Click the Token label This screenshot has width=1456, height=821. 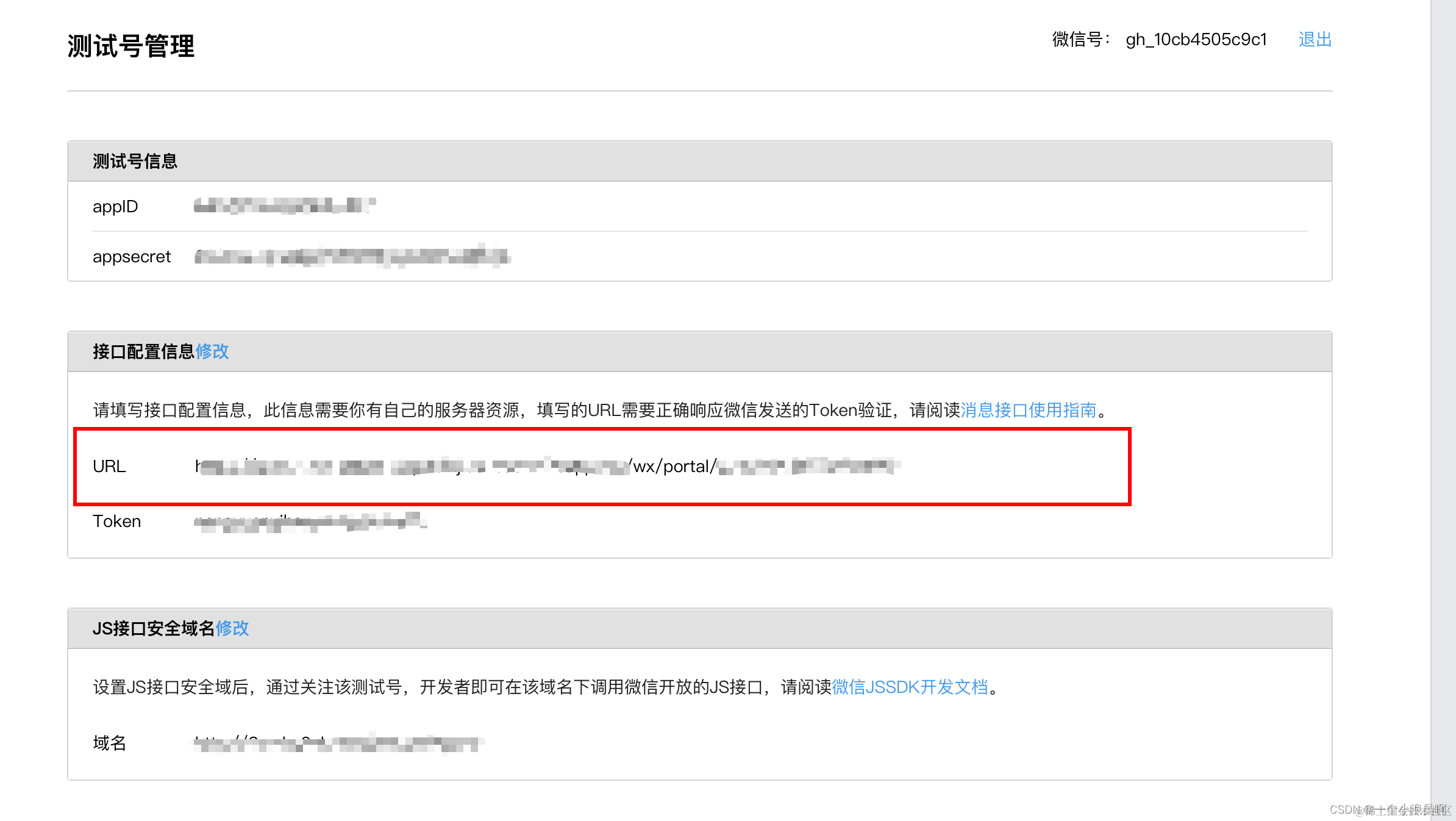click(x=116, y=522)
